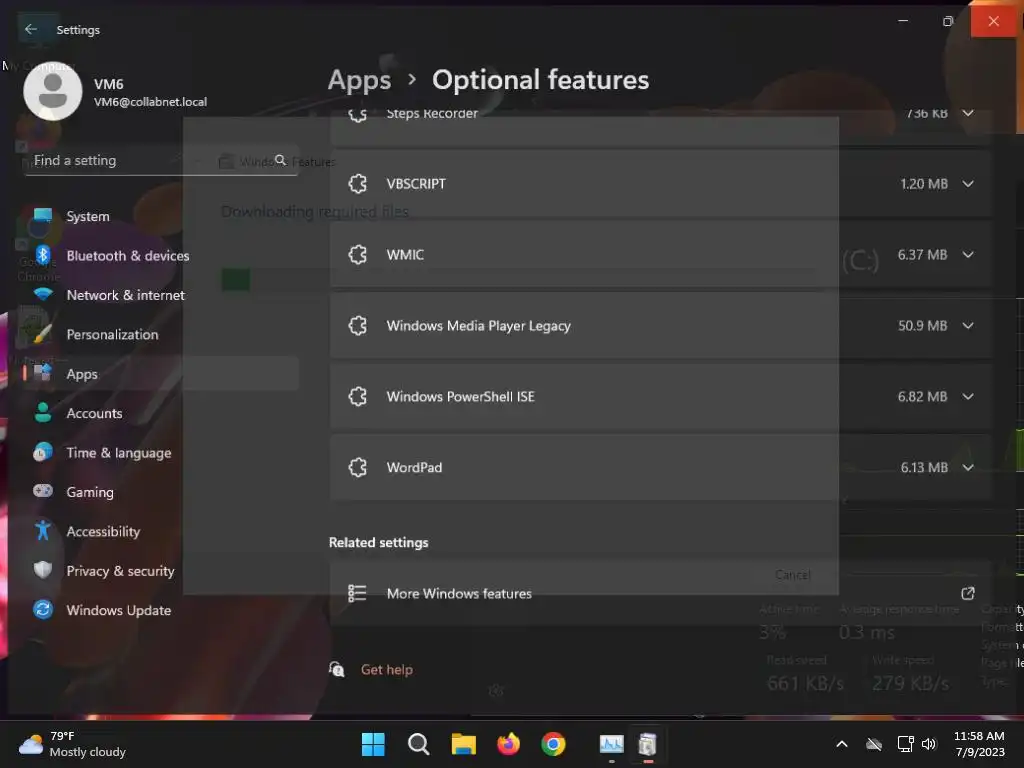
Task: Expand the WordPad feature chevron
Action: 968,468
